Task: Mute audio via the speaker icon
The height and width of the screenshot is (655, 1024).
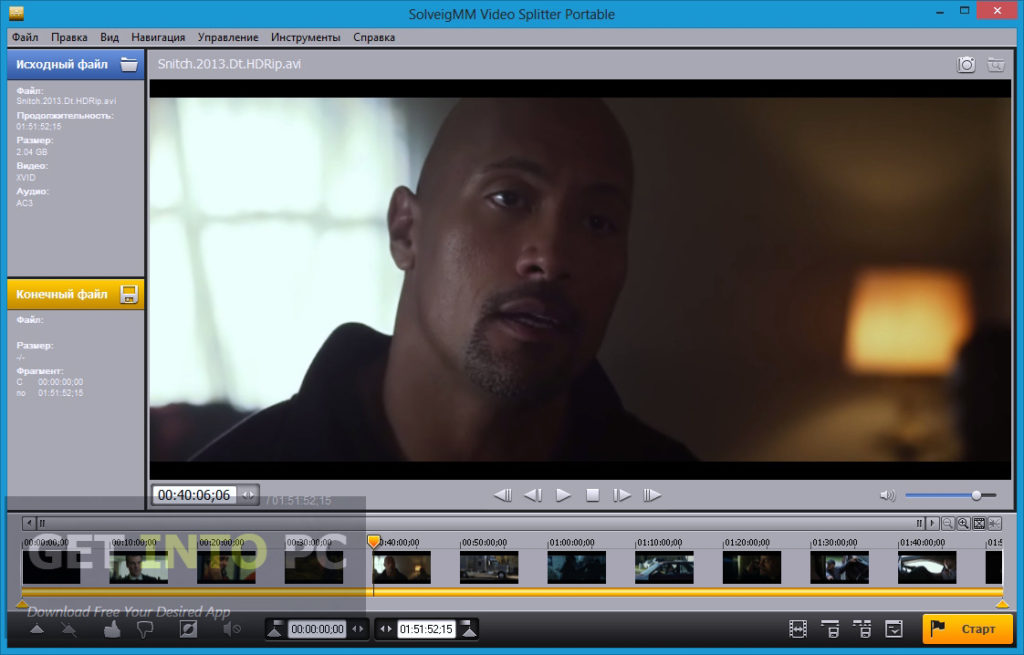Action: pos(888,496)
